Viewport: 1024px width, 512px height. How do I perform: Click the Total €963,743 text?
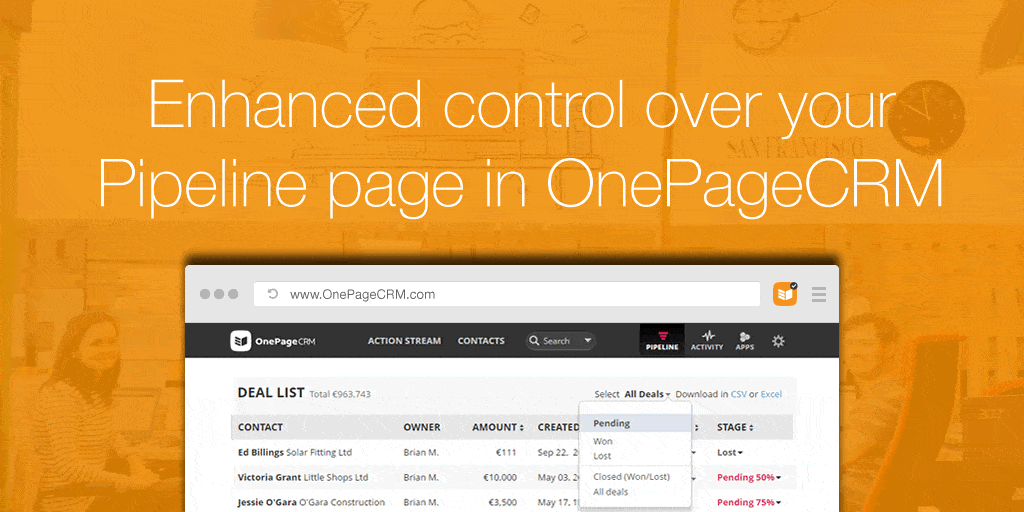coord(340,394)
